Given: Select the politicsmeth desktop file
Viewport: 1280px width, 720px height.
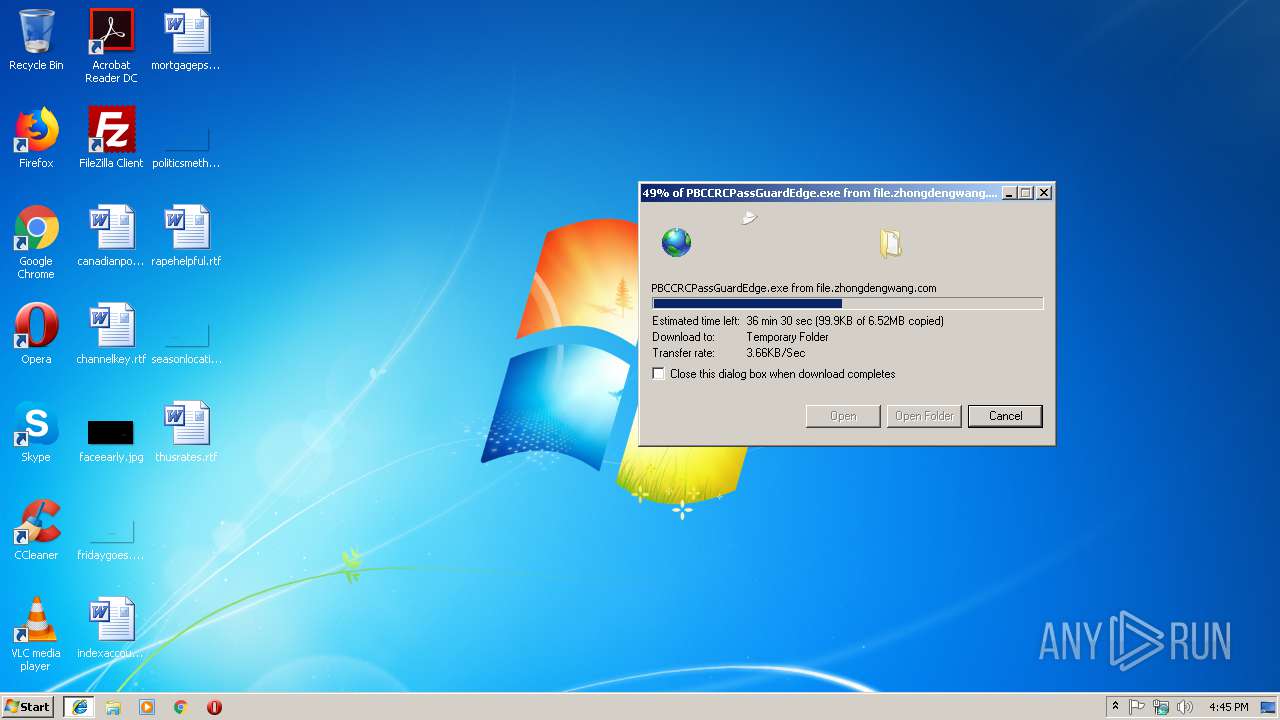Looking at the screenshot, I should 186,148.
